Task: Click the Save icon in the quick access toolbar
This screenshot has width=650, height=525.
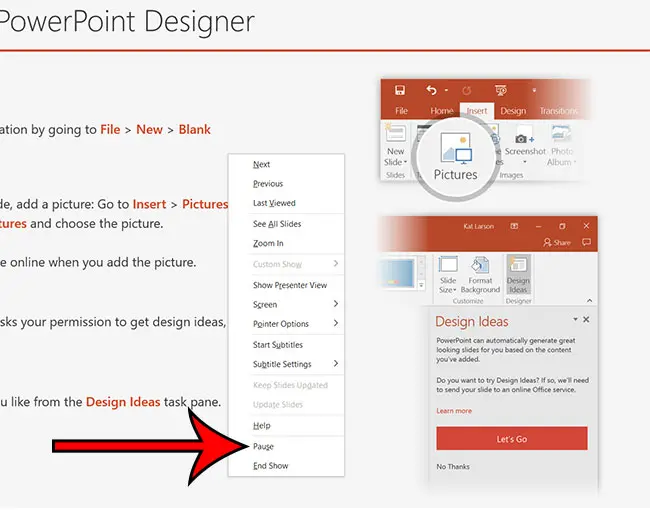Action: [x=400, y=90]
